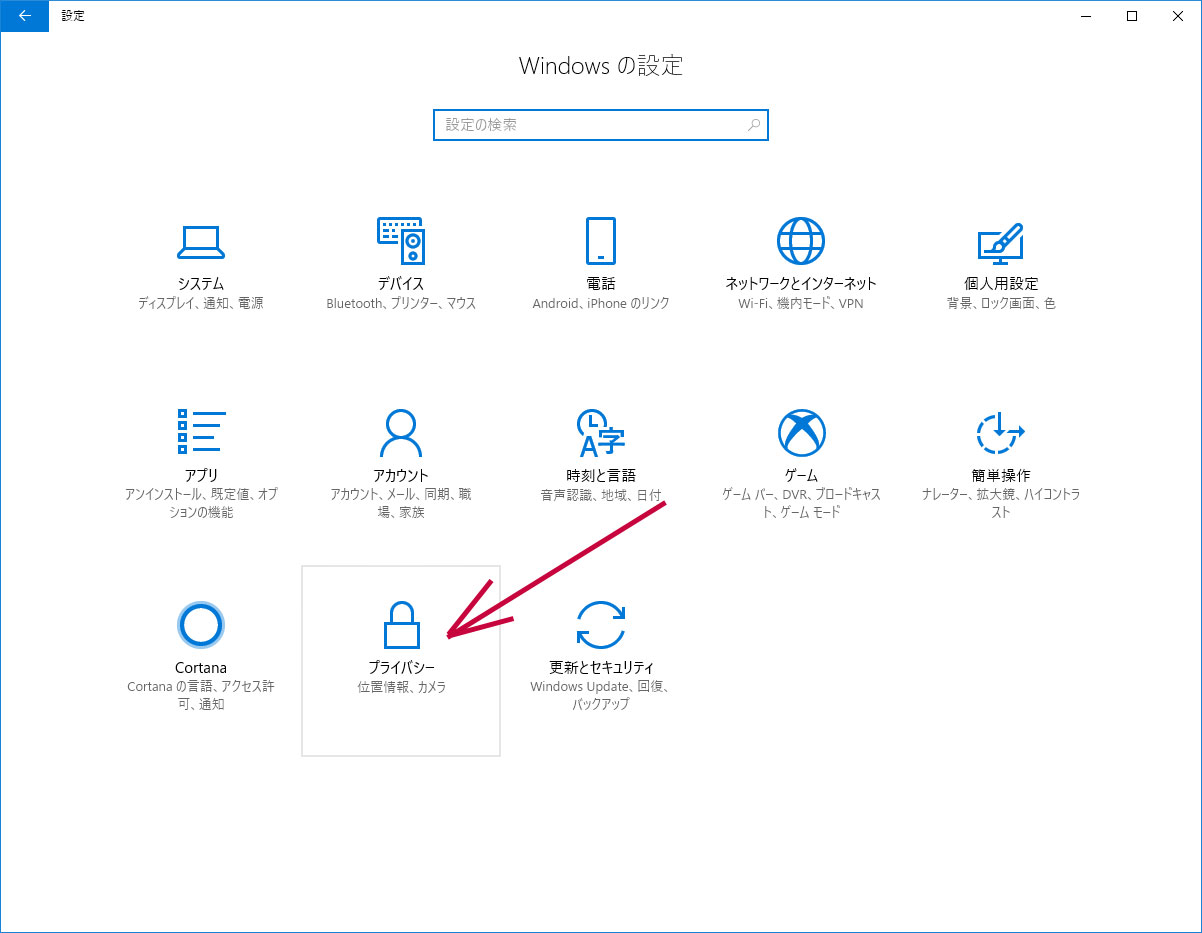Click the magnifier icon in search box
The width and height of the screenshot is (1202, 933).
pos(754,125)
